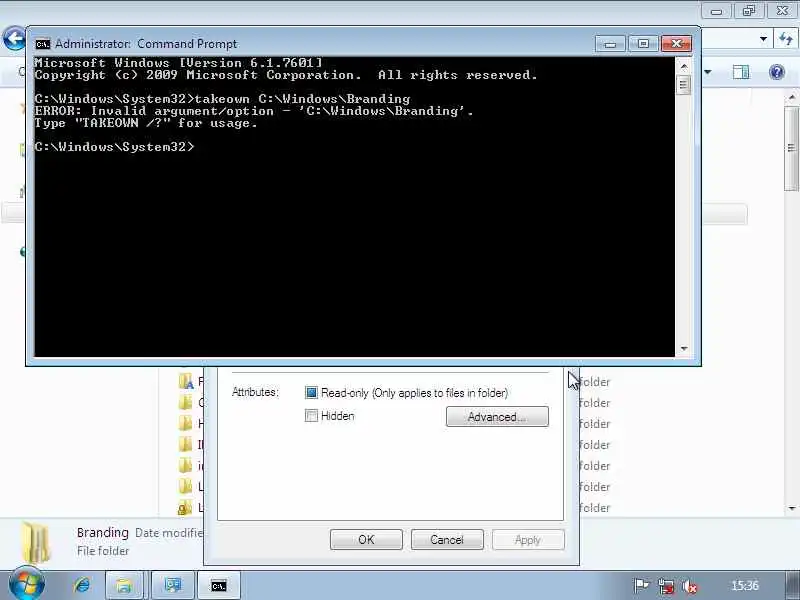
Task: Click the Explorer file list scrollbar thumb
Action: pyautogui.click(x=792, y=148)
